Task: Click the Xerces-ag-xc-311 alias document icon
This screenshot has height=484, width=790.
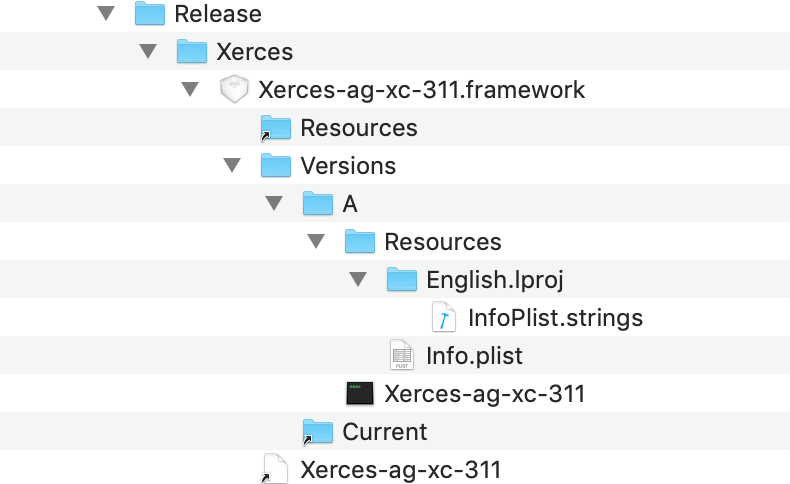Action: [x=275, y=470]
